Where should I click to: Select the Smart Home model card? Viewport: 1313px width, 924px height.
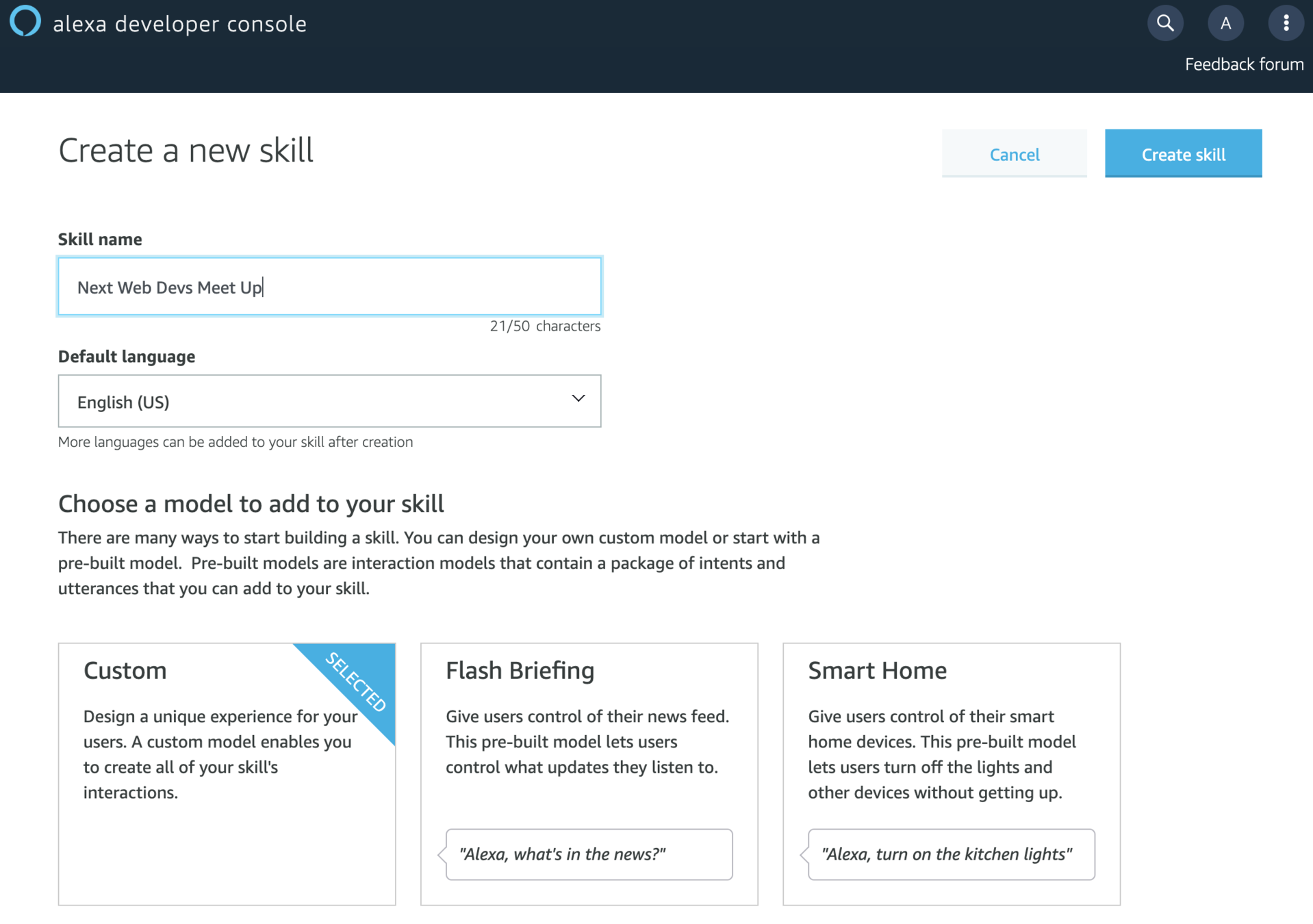click(x=952, y=774)
